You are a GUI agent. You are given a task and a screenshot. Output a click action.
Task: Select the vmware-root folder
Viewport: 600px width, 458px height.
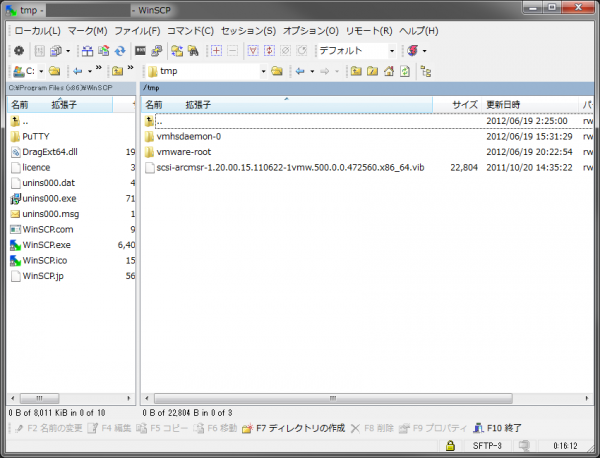[x=184, y=152]
